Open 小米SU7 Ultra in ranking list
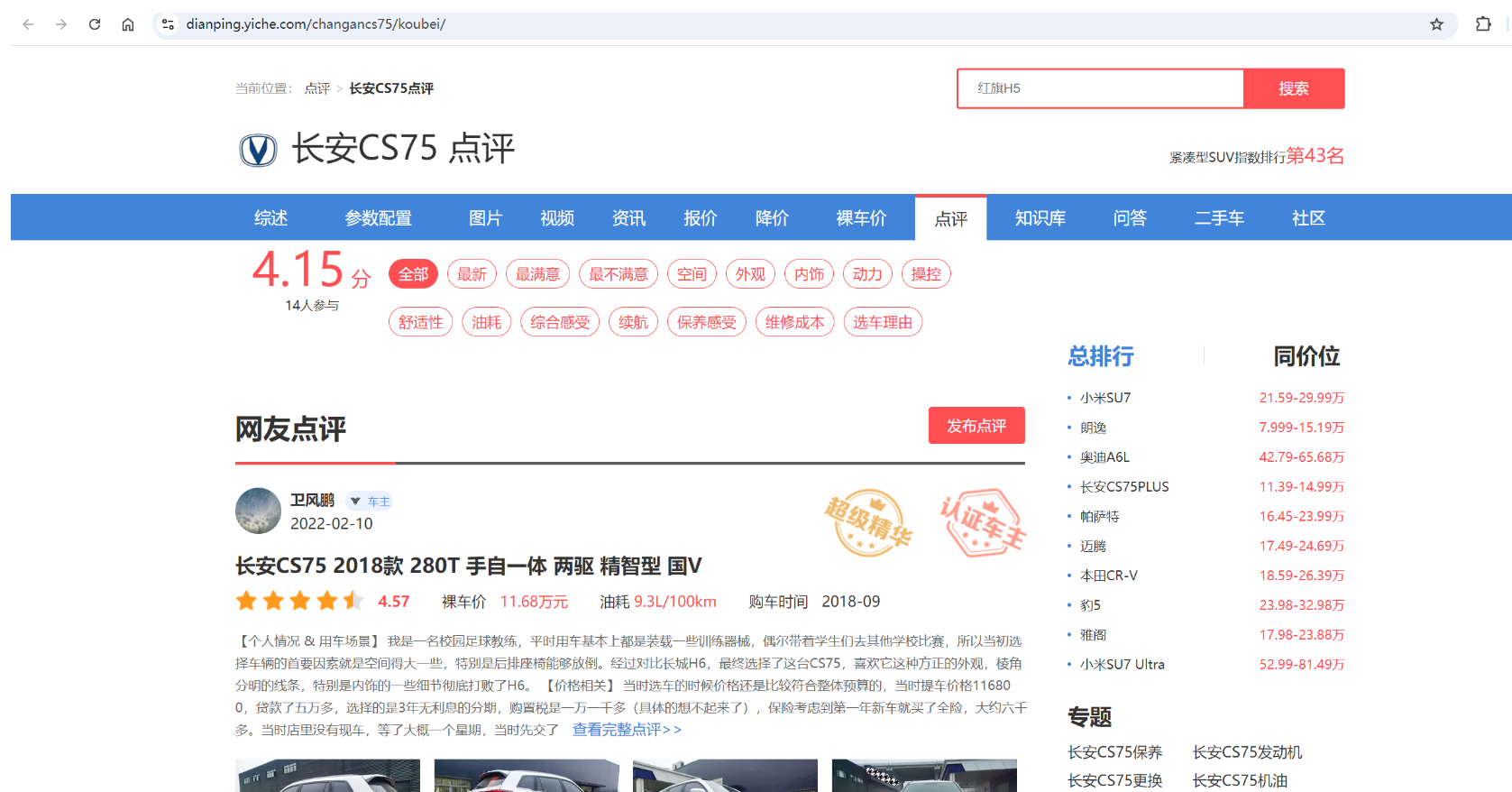 [1123, 665]
